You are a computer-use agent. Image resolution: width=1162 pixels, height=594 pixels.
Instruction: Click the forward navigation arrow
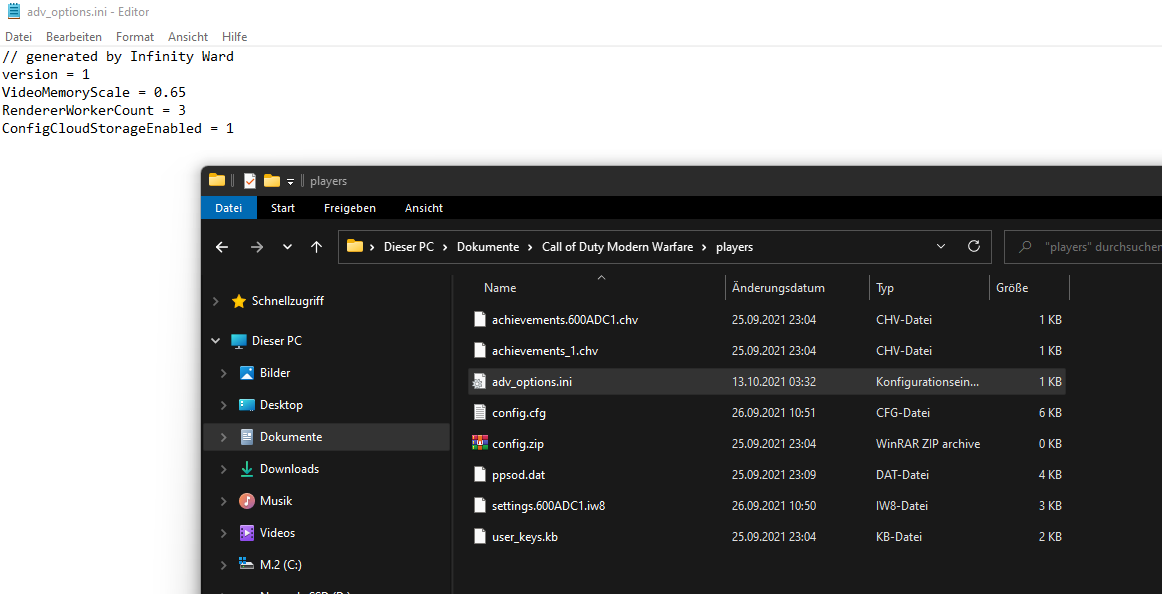click(x=256, y=246)
